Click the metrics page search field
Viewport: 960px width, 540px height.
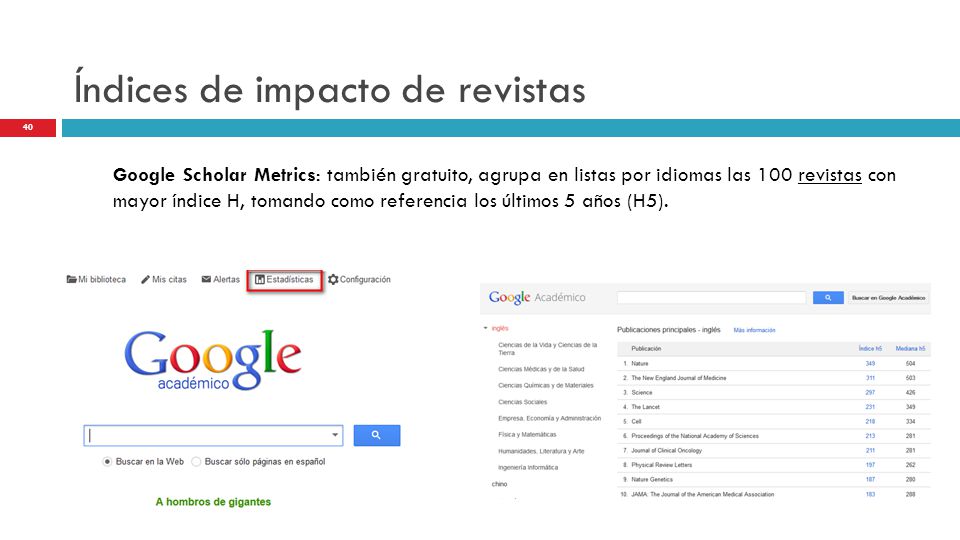(711, 298)
